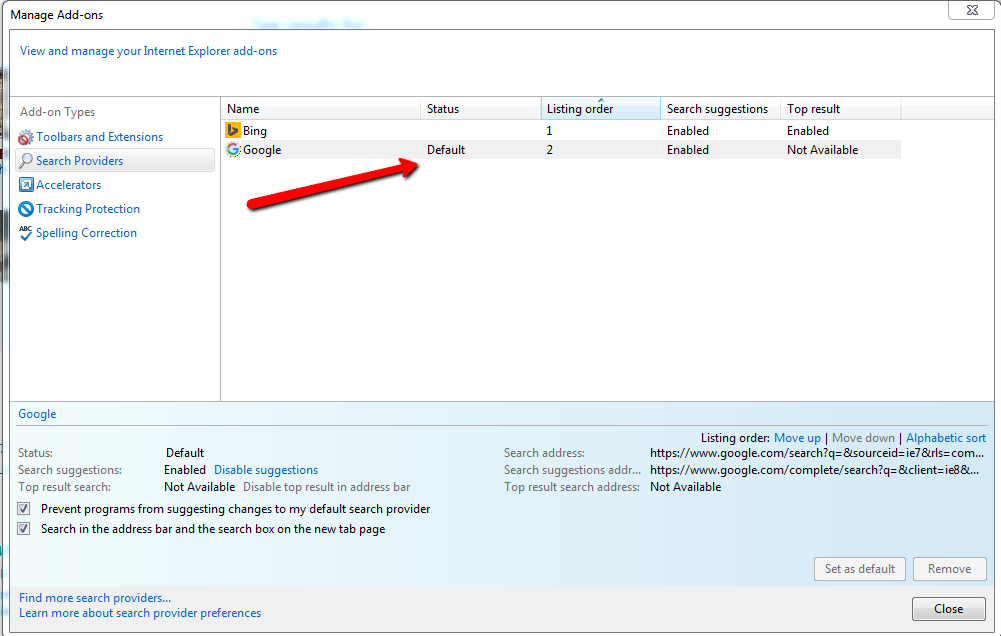Click the Spelling Correction ABC icon

(26, 233)
